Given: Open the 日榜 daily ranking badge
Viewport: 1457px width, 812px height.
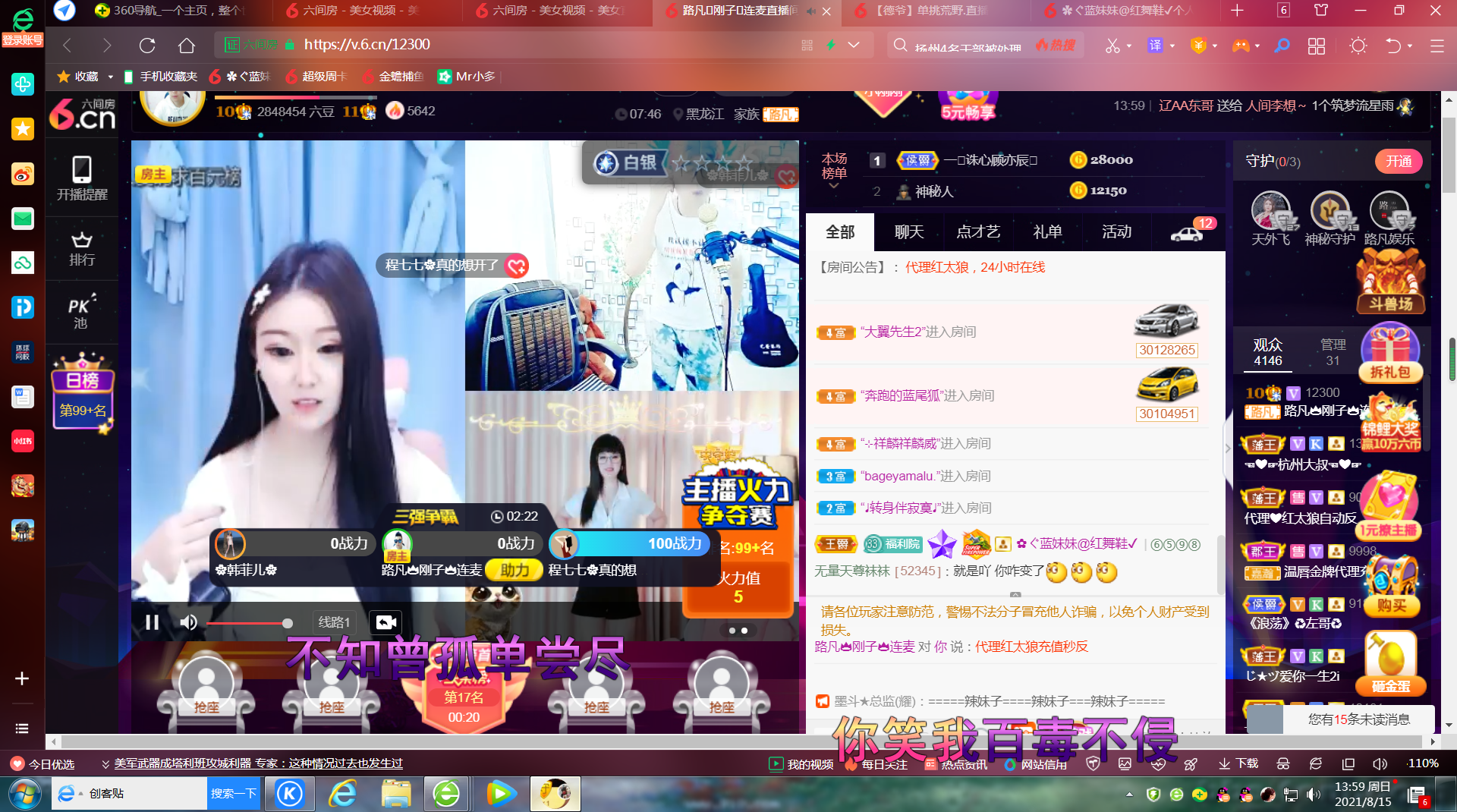Looking at the screenshot, I should (83, 393).
